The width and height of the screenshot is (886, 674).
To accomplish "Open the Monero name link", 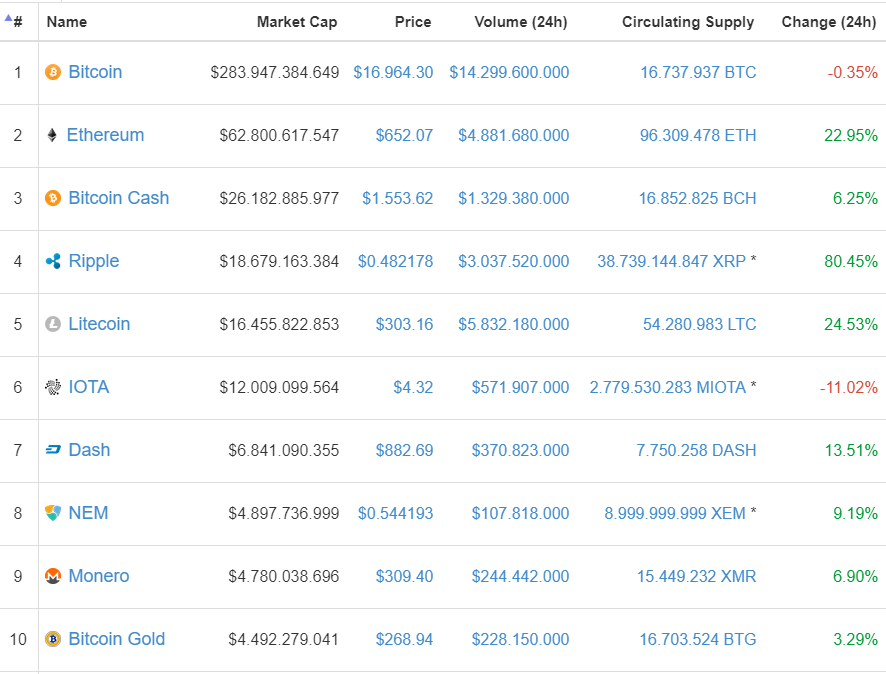I will [x=99, y=576].
